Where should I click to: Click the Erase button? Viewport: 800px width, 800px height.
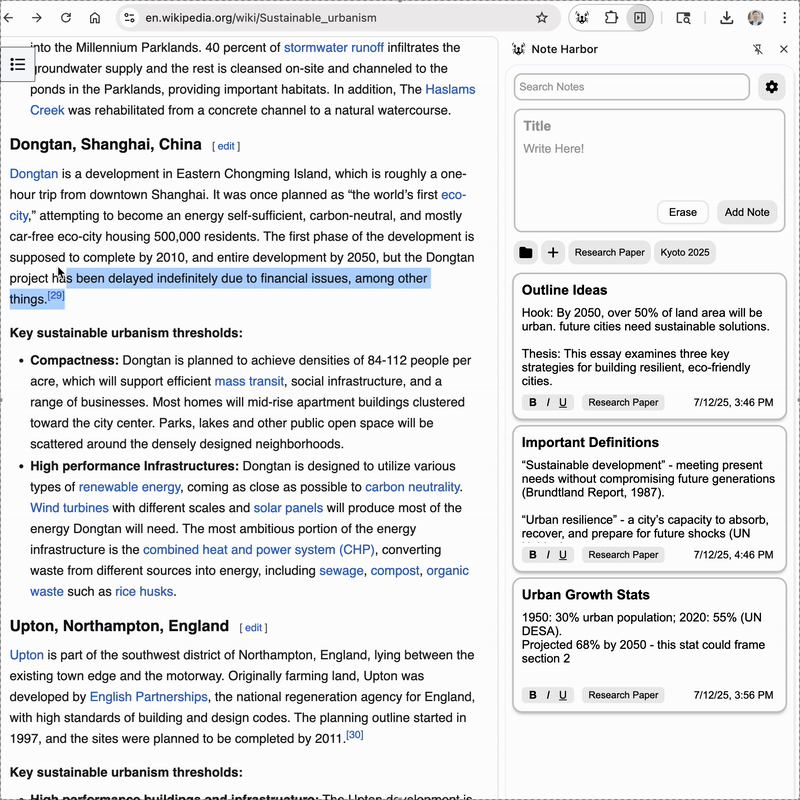tap(683, 212)
